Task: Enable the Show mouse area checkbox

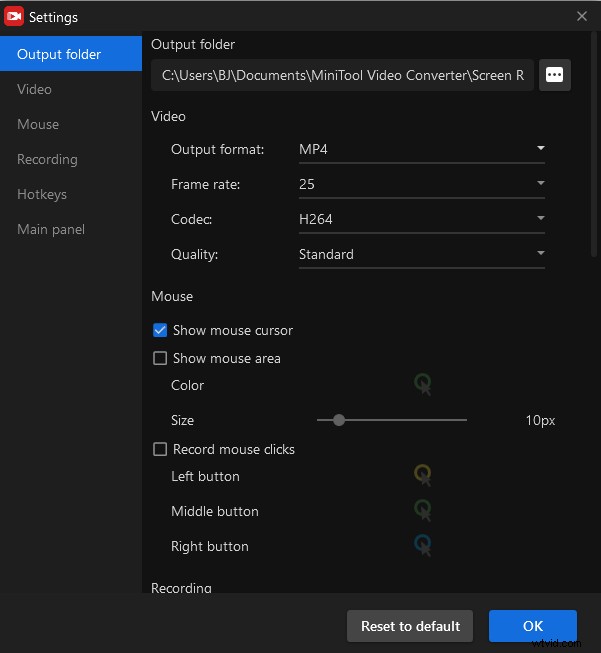Action: click(x=160, y=358)
